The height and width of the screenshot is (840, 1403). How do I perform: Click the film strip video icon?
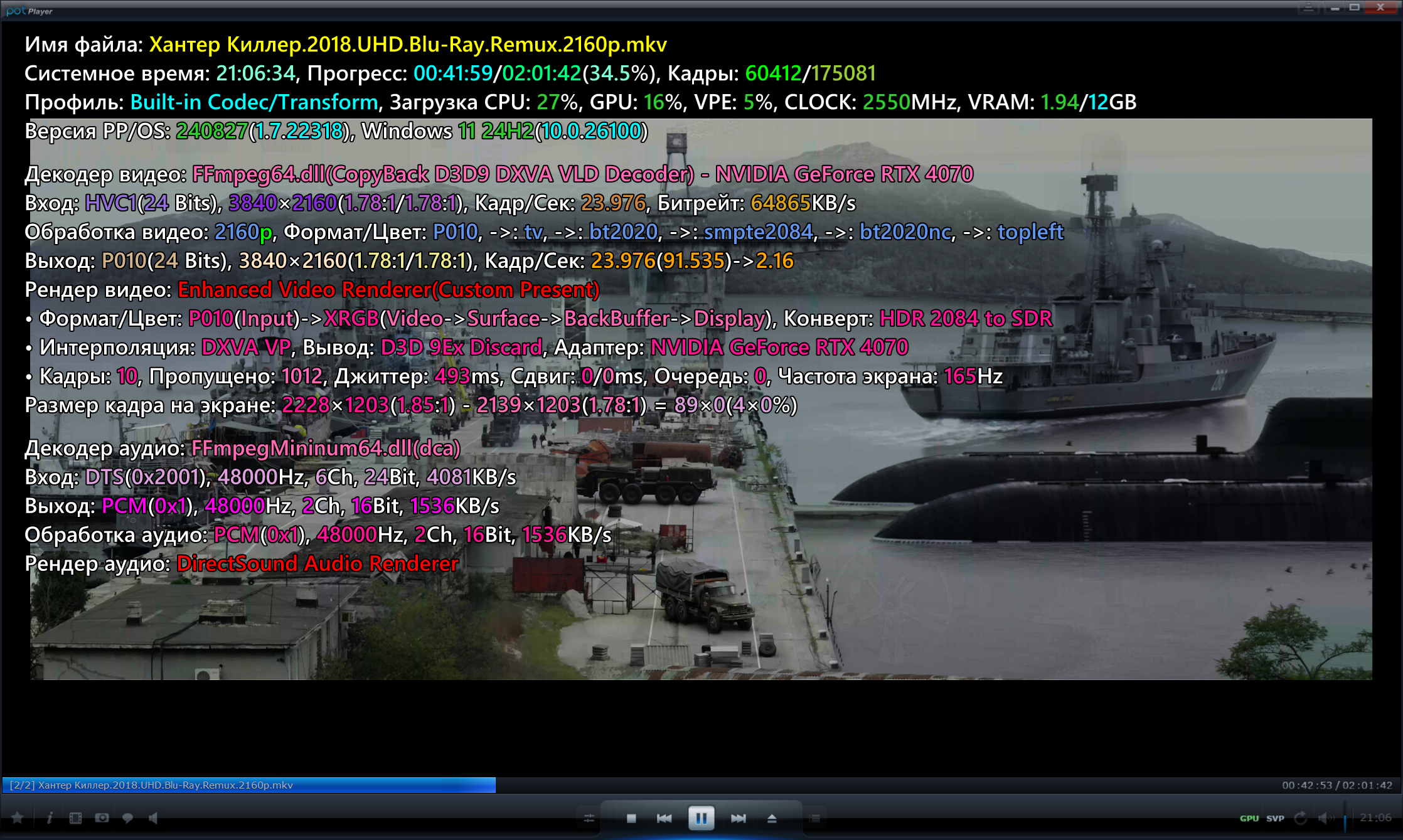click(x=75, y=818)
